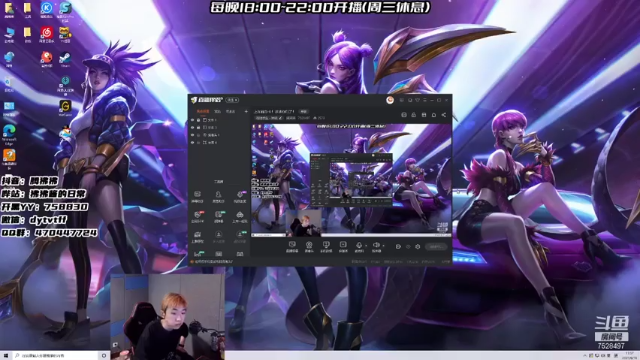Toggle eye icon of second source row
The width and height of the screenshot is (640, 360).
[193, 127]
